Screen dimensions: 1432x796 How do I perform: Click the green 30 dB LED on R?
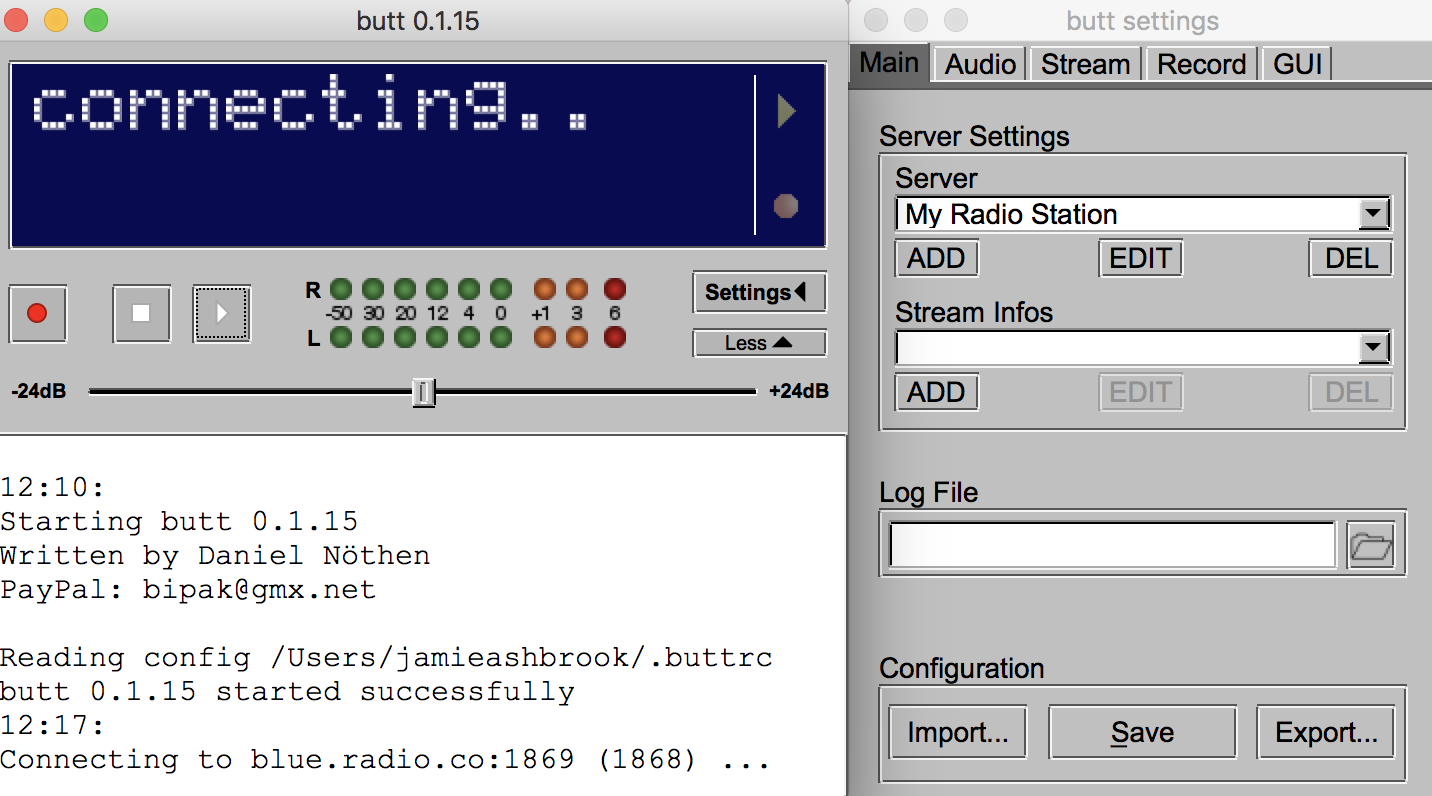coord(373,290)
